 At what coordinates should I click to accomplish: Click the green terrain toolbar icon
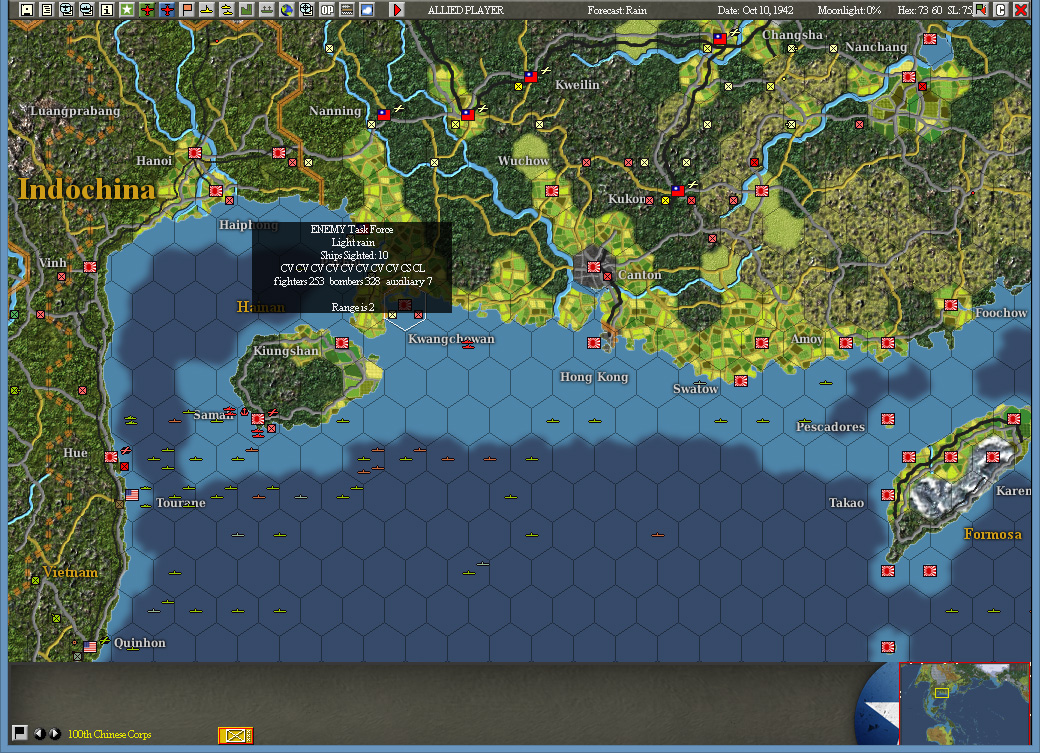click(246, 9)
